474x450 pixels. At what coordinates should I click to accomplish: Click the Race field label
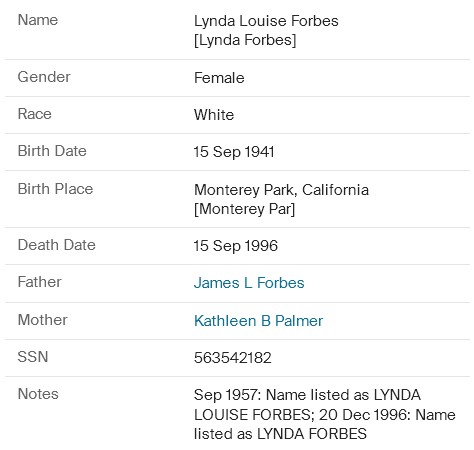click(x=35, y=114)
